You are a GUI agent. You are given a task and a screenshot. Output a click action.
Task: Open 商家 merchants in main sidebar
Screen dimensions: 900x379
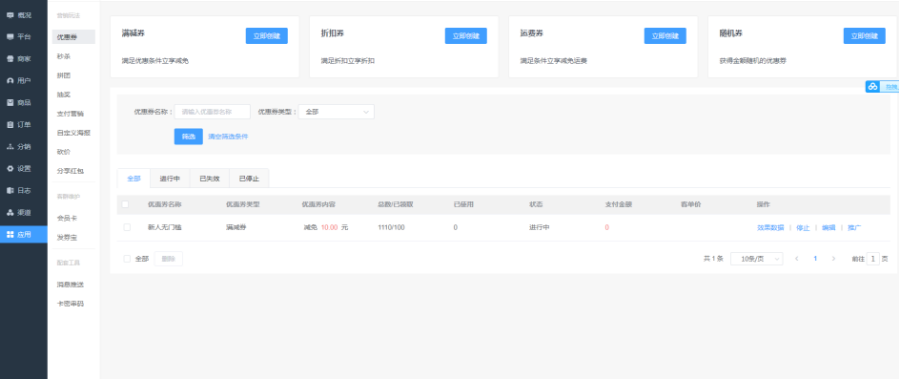(24, 59)
